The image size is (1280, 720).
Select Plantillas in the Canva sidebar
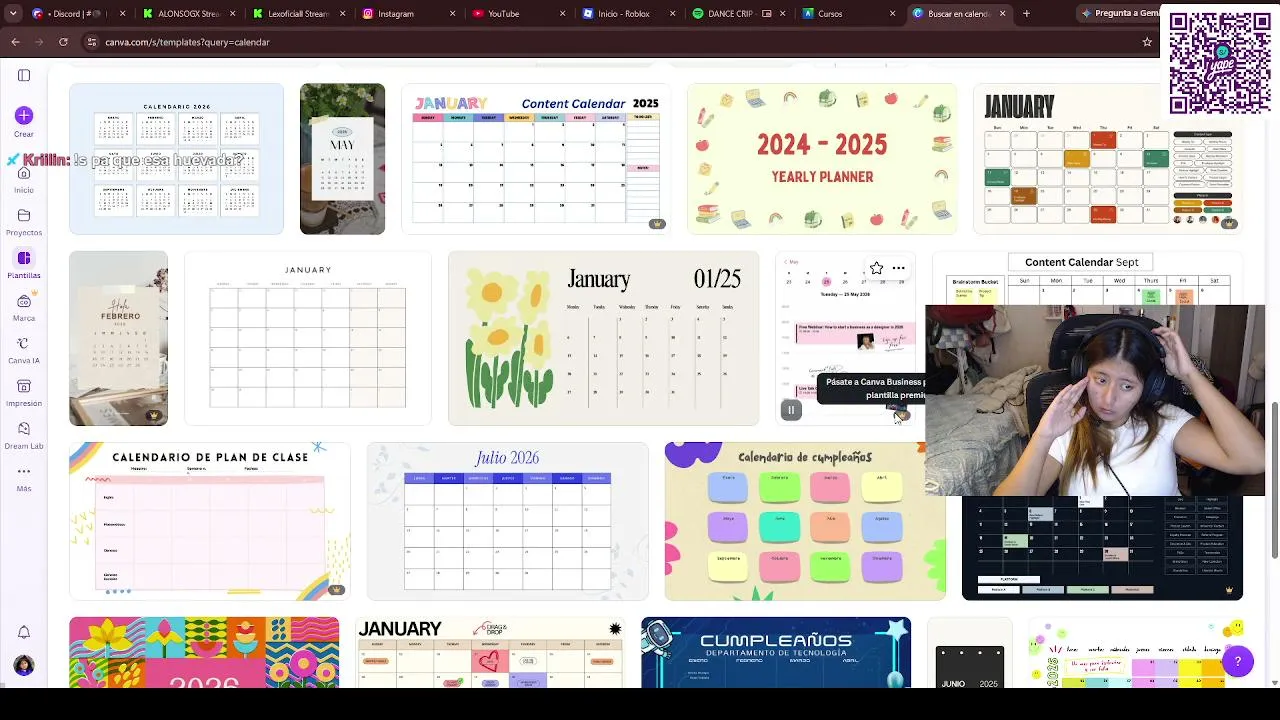tap(24, 264)
